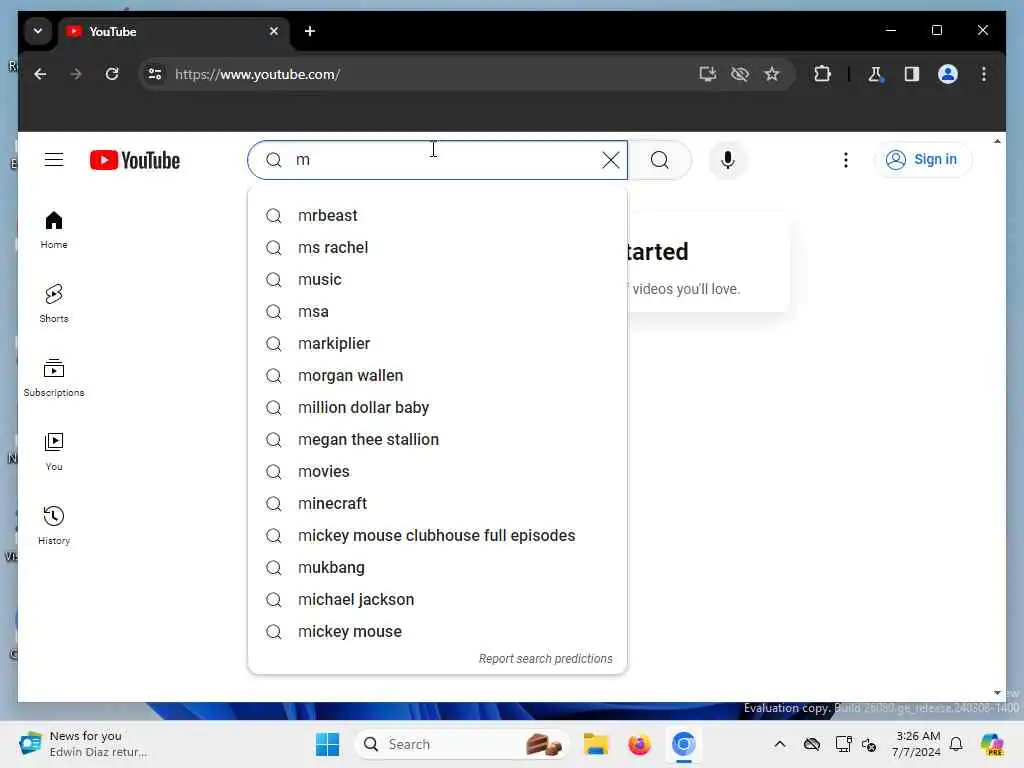Select the 'ms rachel' suggestion
The height and width of the screenshot is (768, 1024).
(438, 248)
